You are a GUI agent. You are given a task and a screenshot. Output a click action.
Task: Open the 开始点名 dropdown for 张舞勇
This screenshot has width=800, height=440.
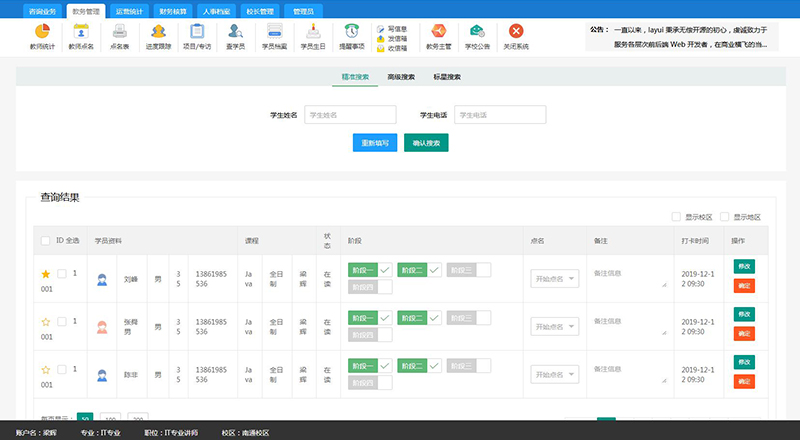[555, 327]
